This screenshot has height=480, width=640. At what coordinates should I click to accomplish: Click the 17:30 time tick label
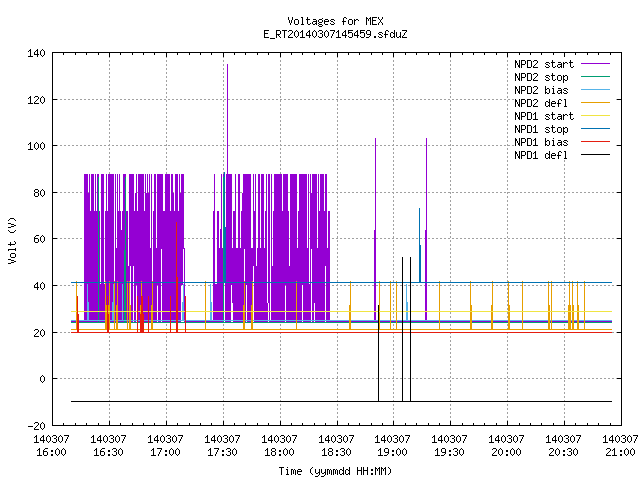[222, 452]
